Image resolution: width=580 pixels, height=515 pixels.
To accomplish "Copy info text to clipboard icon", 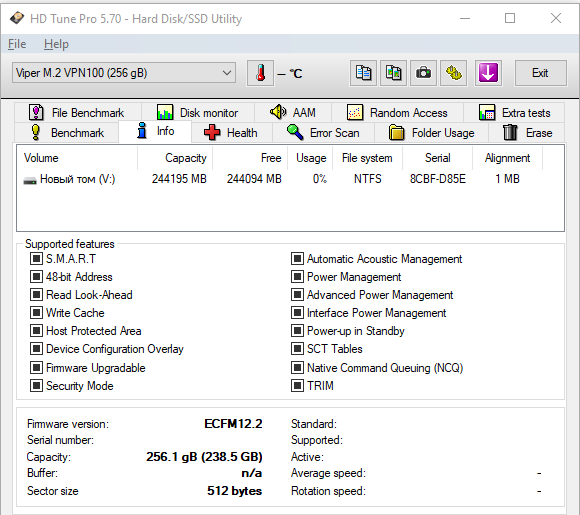I will [363, 73].
